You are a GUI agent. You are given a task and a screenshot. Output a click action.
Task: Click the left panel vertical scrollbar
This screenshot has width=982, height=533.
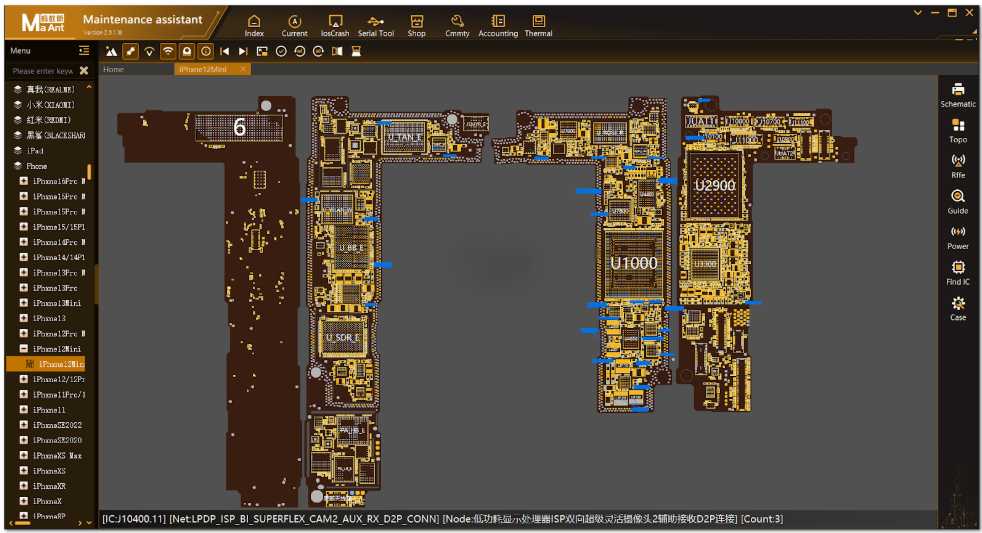pos(90,173)
